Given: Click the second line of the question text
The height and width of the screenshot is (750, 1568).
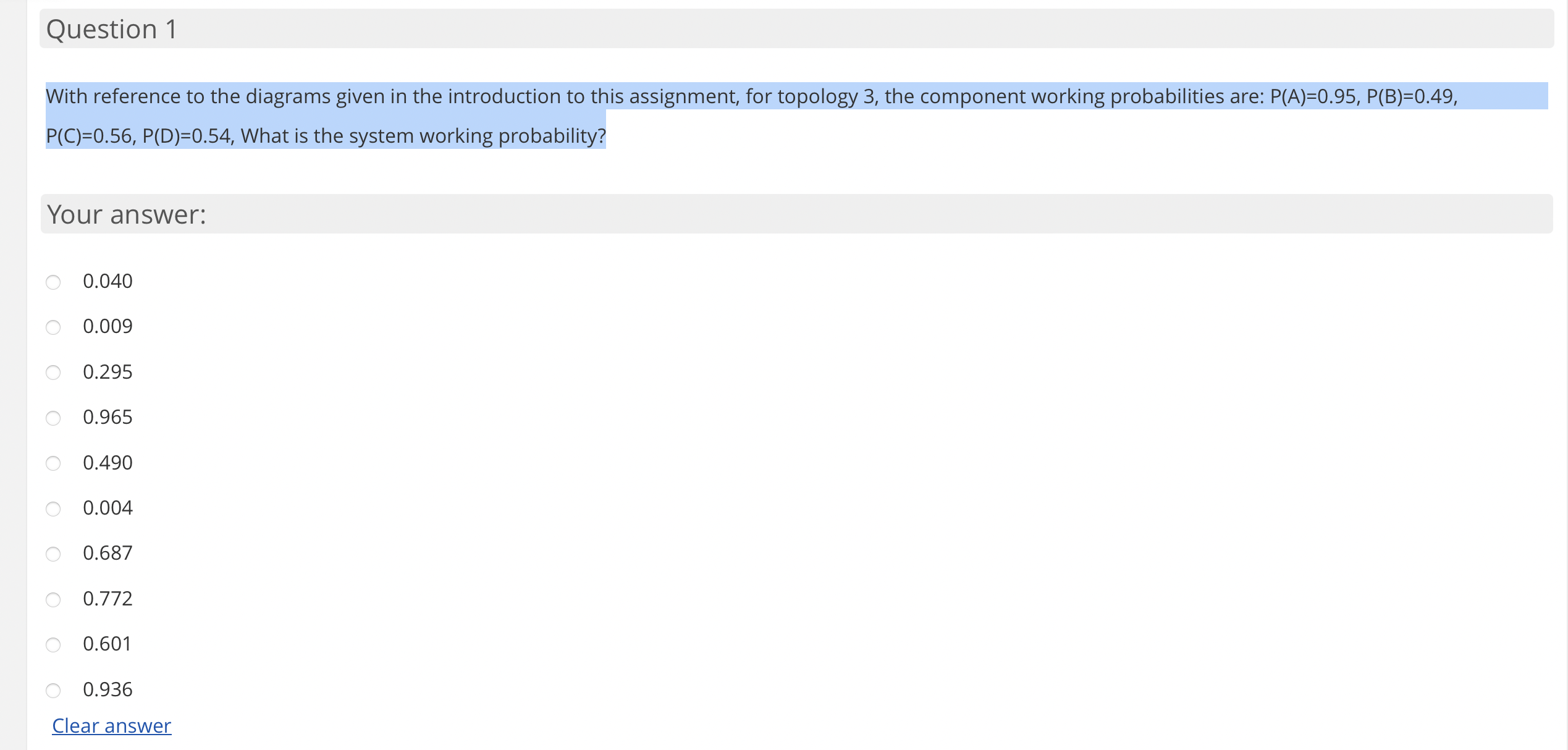Looking at the screenshot, I should point(326,136).
